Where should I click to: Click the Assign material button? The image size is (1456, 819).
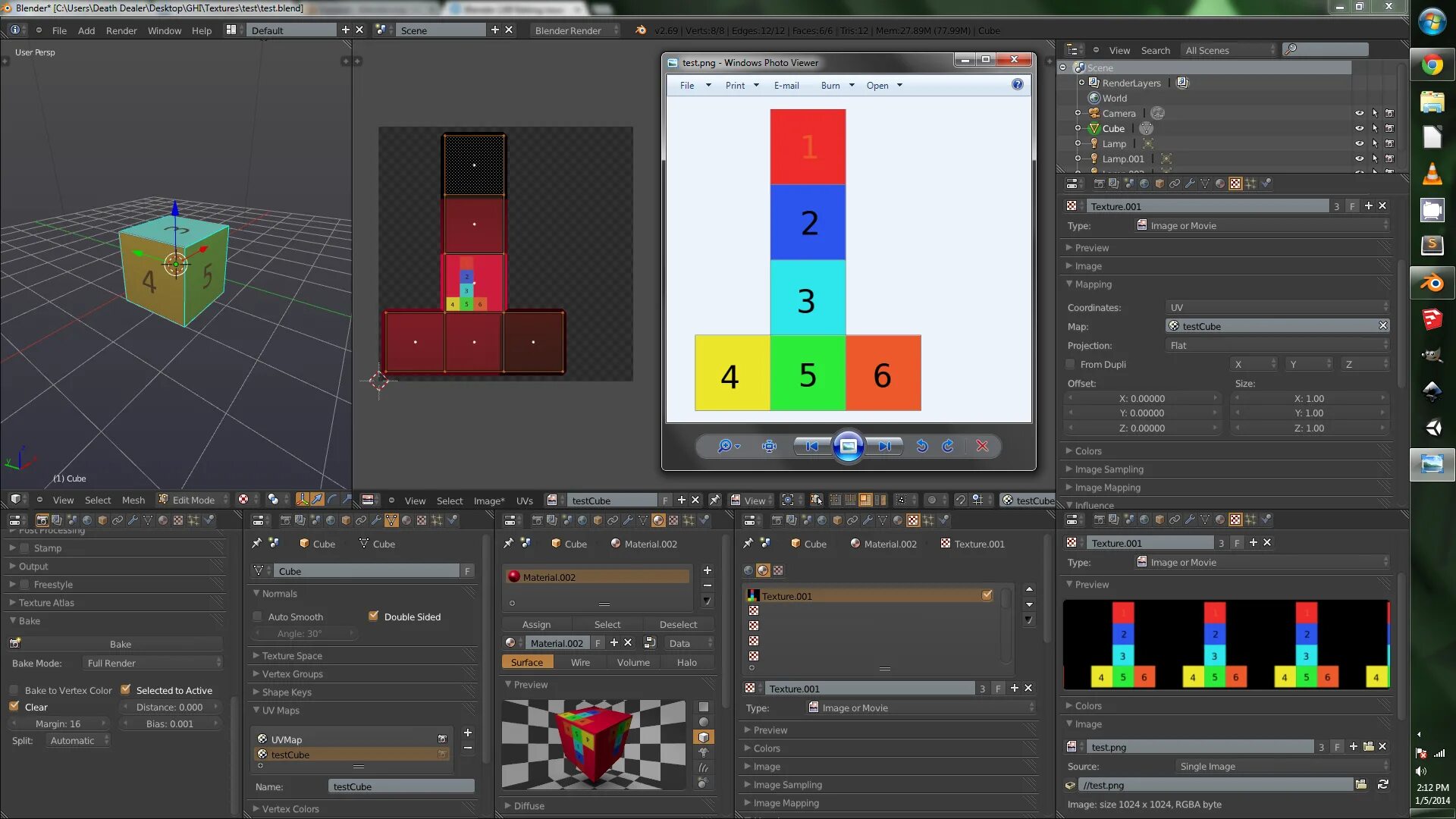tap(536, 624)
